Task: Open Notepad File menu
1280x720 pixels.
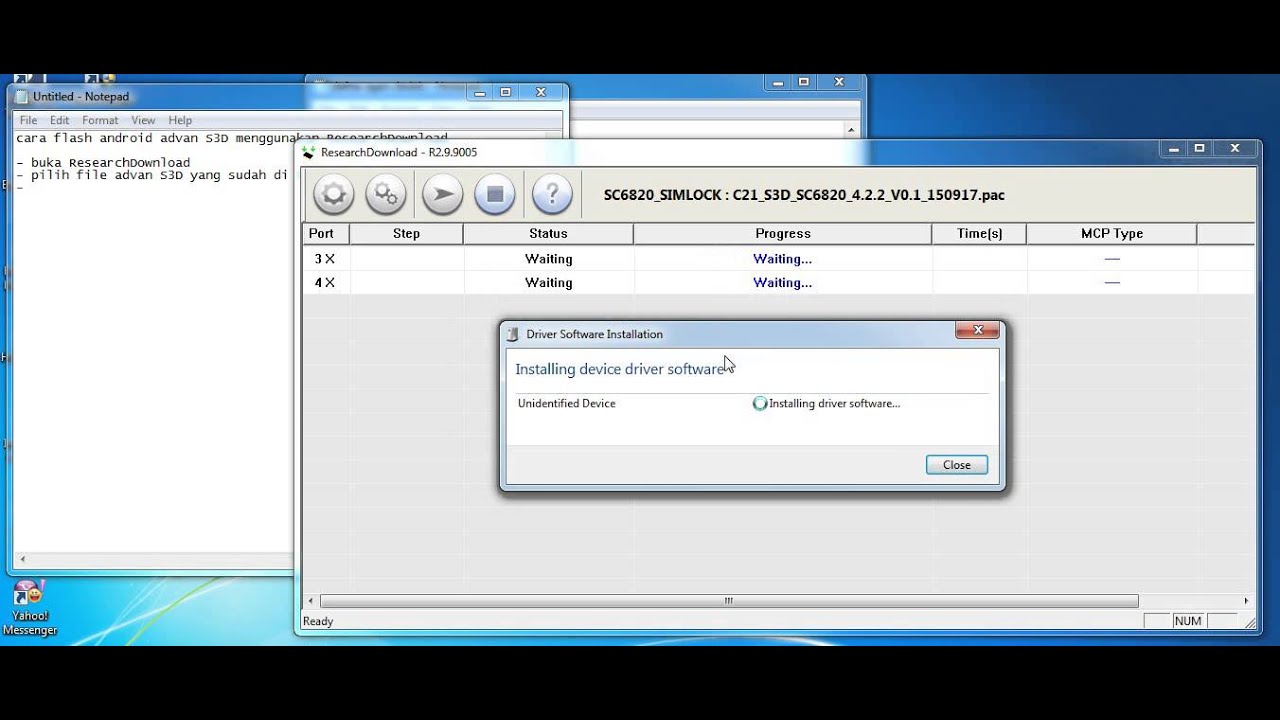Action: coord(28,120)
